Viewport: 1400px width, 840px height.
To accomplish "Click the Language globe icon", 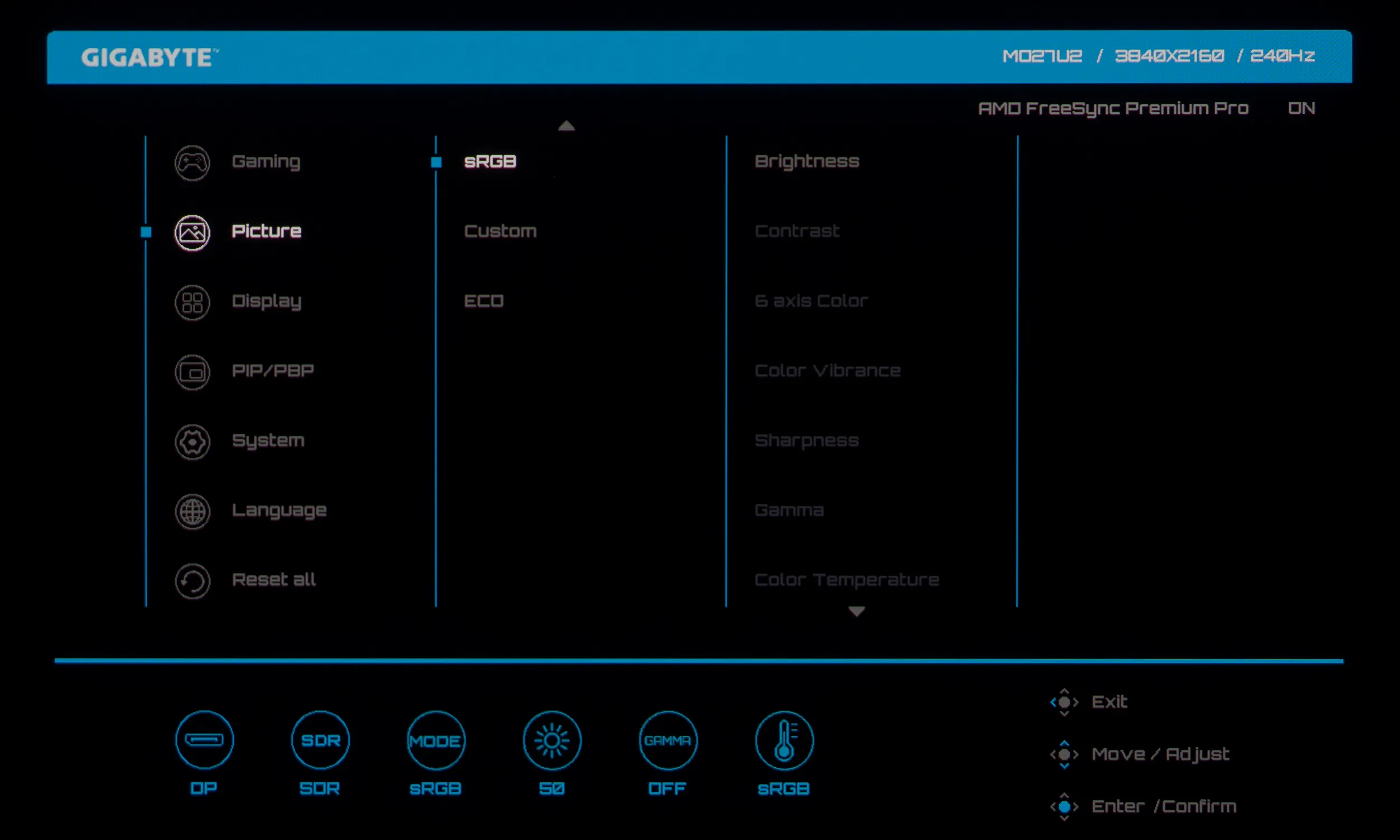I will click(x=193, y=511).
